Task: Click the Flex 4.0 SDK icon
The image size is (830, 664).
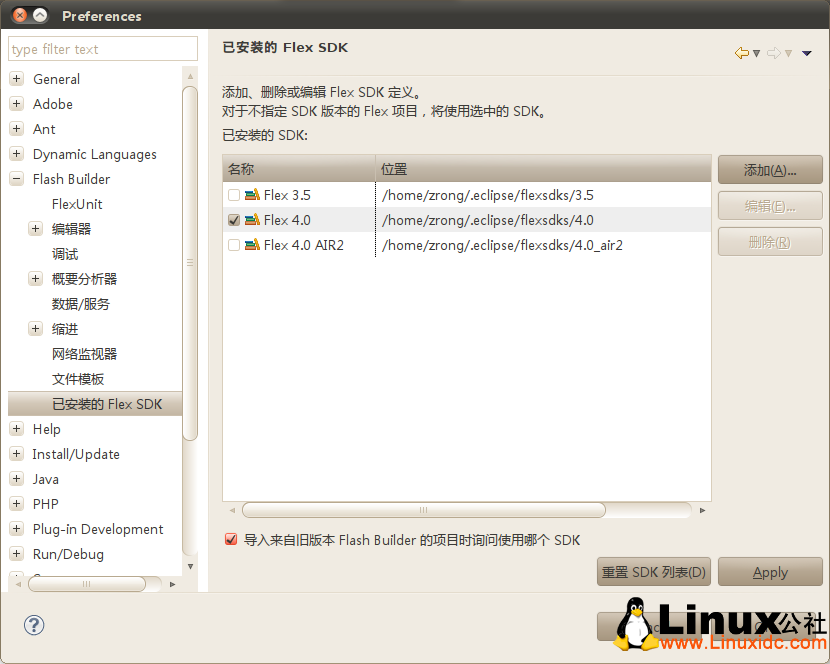Action: 252,220
